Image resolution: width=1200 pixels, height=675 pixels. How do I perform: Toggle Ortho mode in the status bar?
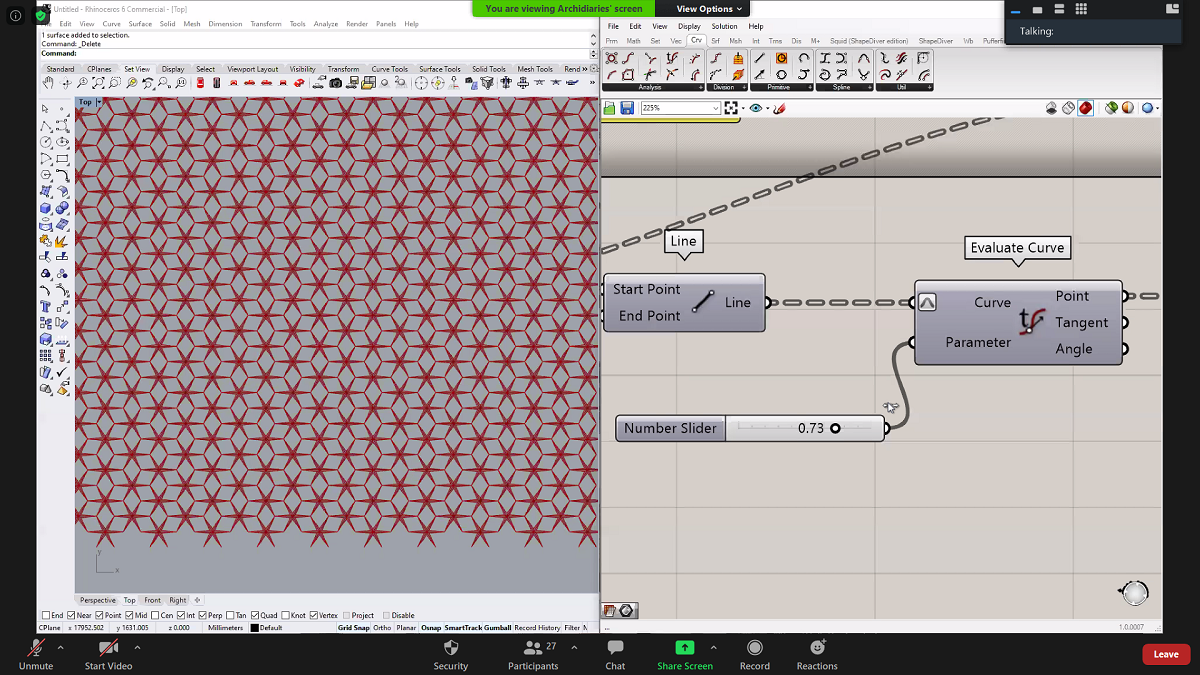[381, 627]
